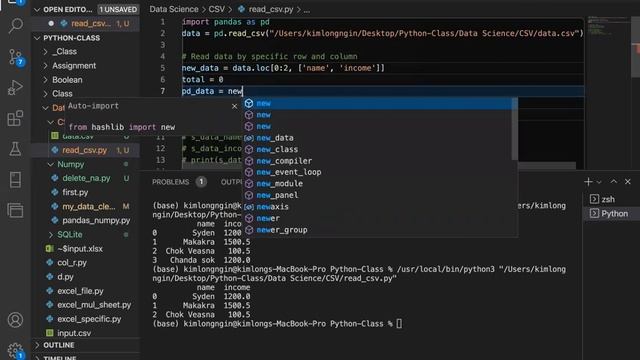Open the Extensions view

16,118
